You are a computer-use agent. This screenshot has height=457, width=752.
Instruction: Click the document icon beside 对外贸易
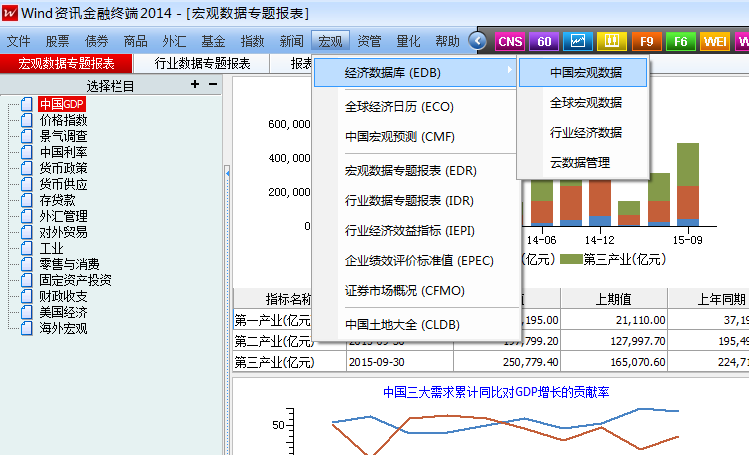coord(27,232)
